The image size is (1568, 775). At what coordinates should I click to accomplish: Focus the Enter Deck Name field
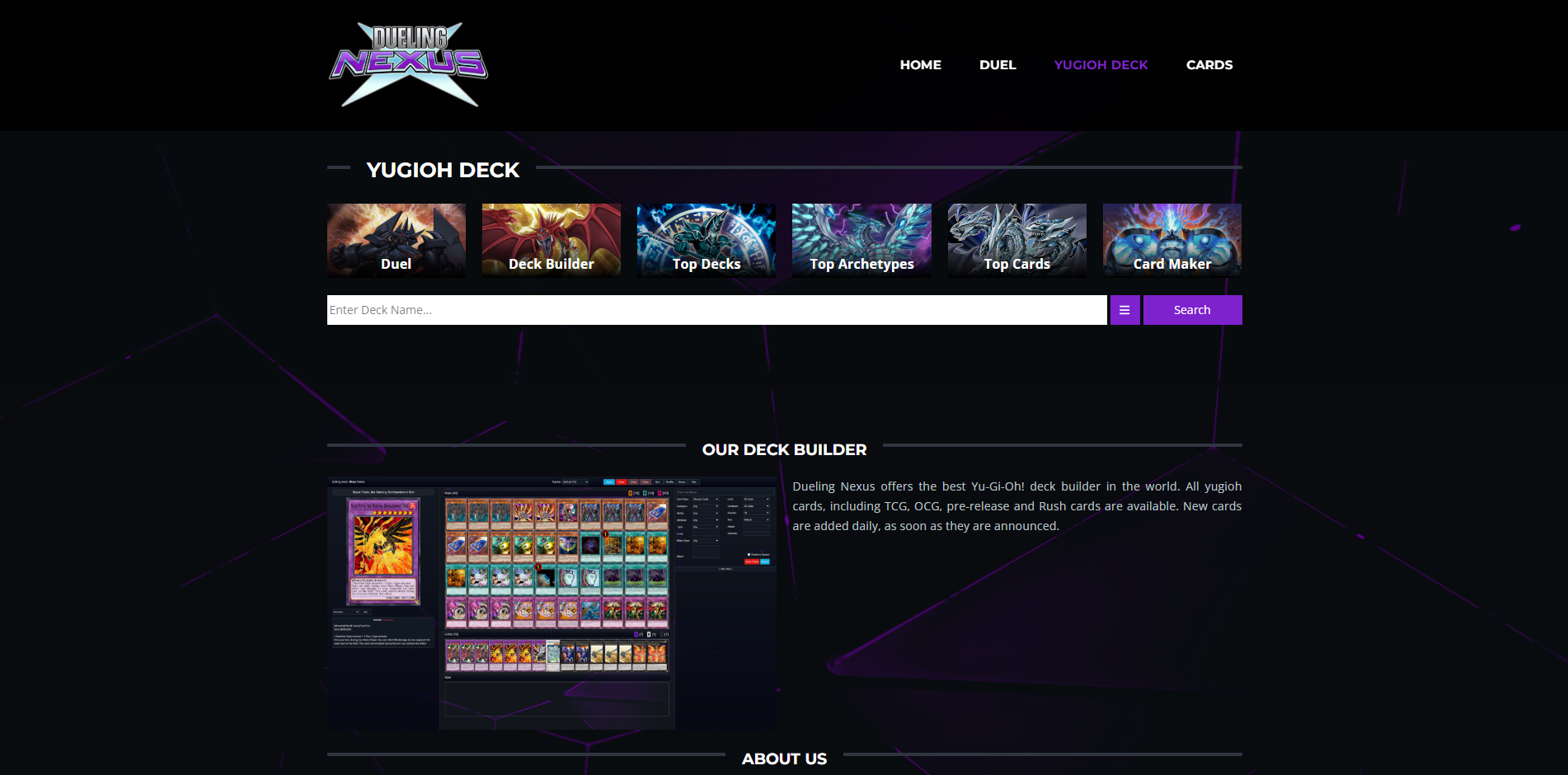tap(717, 310)
